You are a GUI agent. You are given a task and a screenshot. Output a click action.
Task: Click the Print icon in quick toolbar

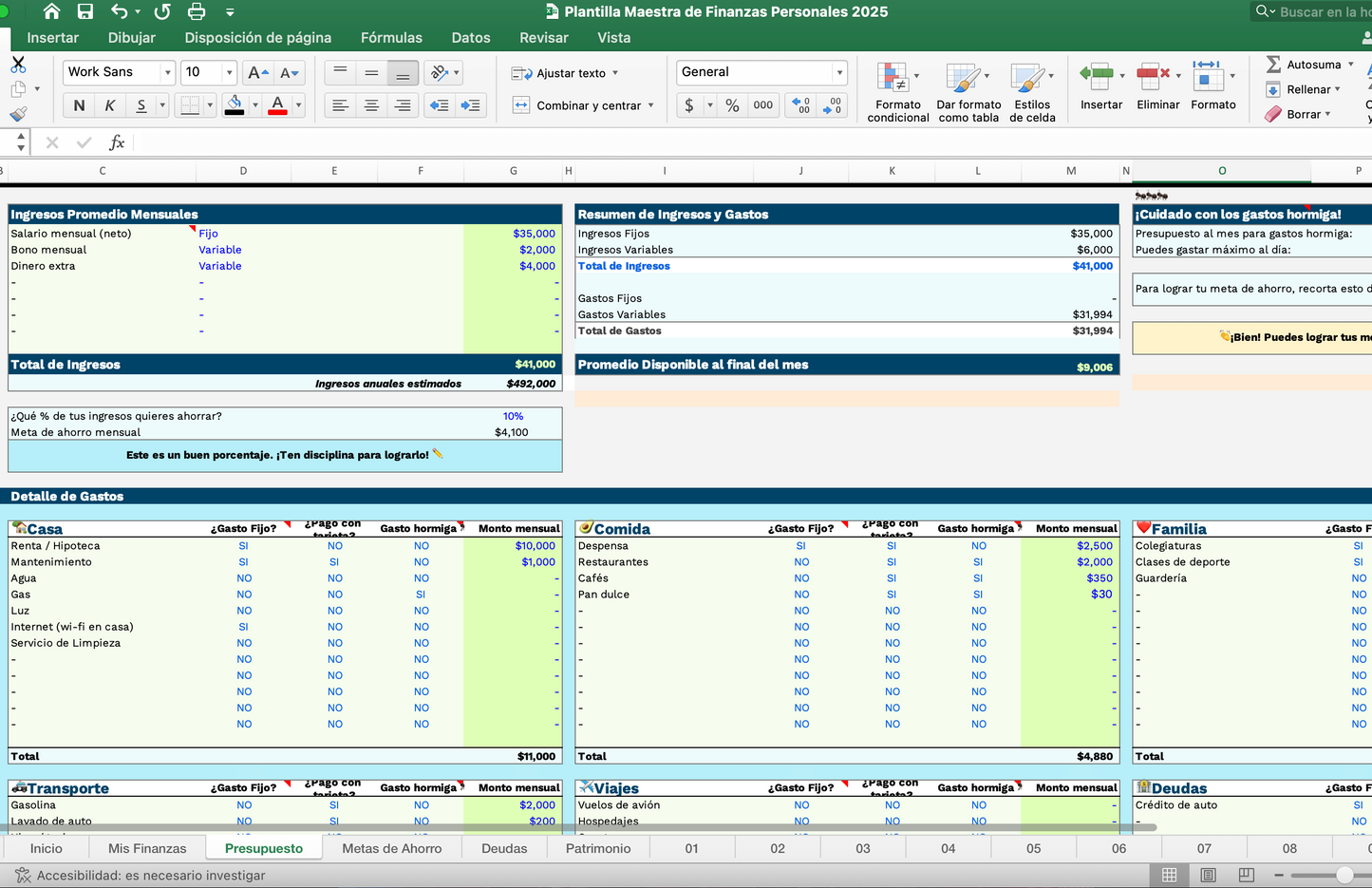click(x=197, y=11)
